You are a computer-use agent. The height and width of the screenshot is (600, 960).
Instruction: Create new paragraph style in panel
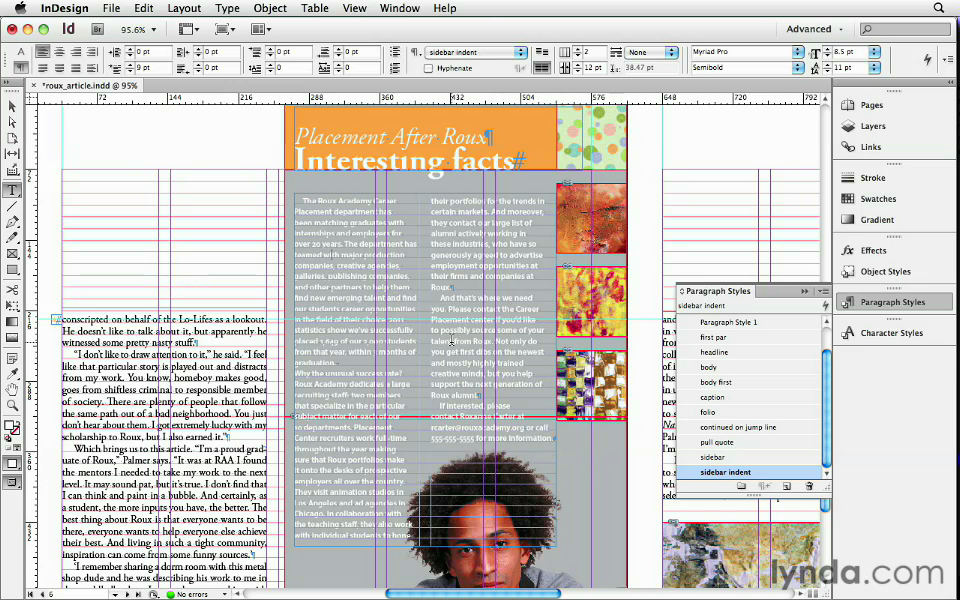point(787,486)
